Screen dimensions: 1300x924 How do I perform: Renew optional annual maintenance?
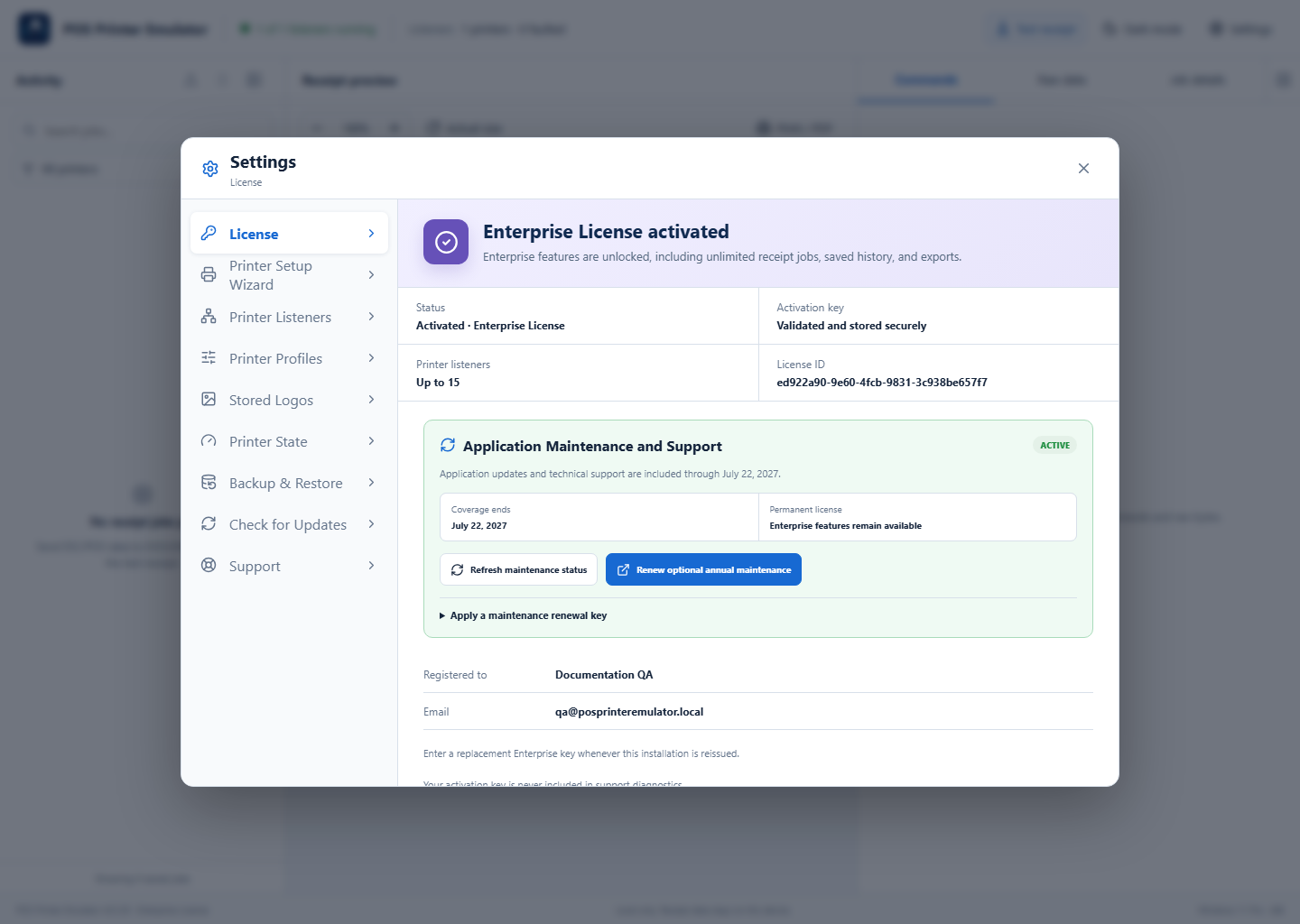[x=703, y=569]
